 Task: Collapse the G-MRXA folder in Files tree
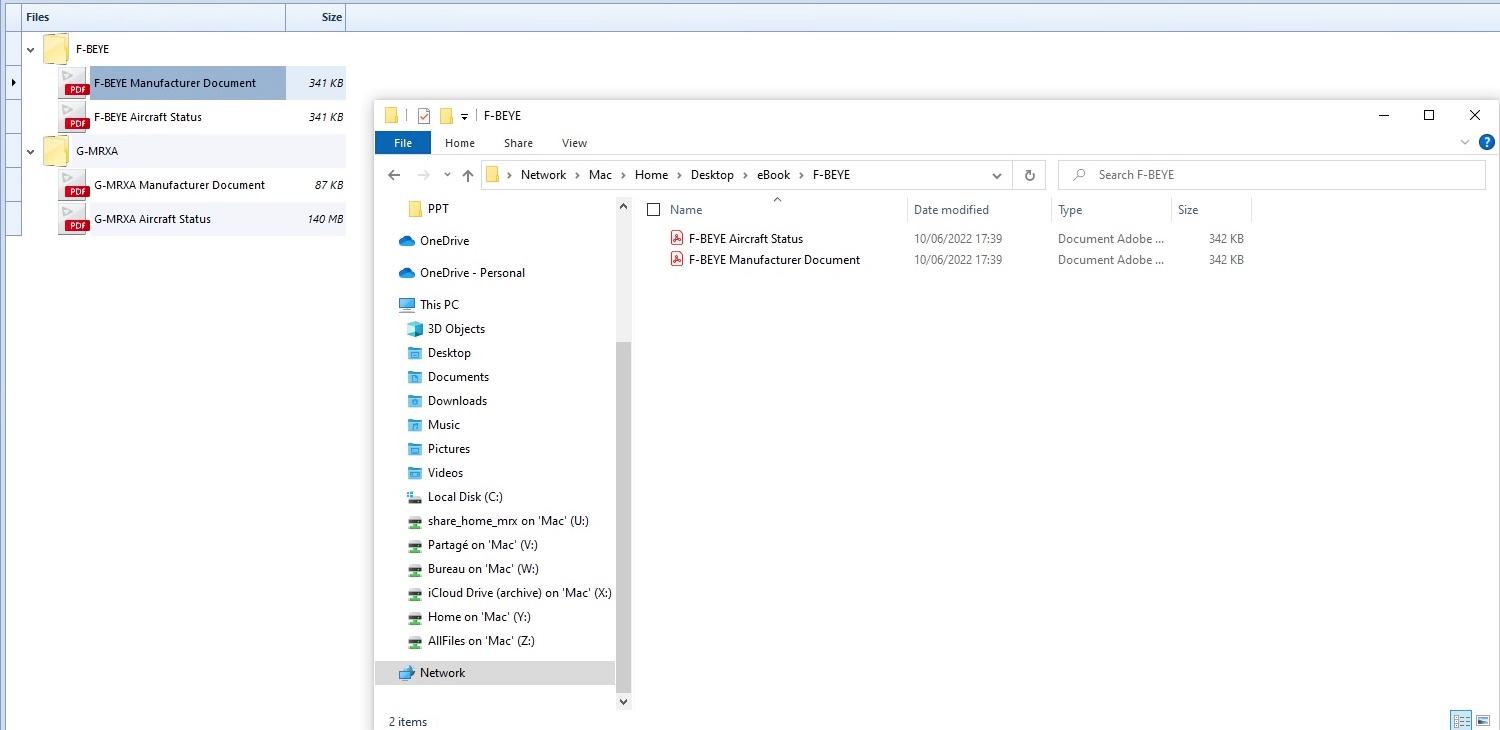pyautogui.click(x=31, y=151)
